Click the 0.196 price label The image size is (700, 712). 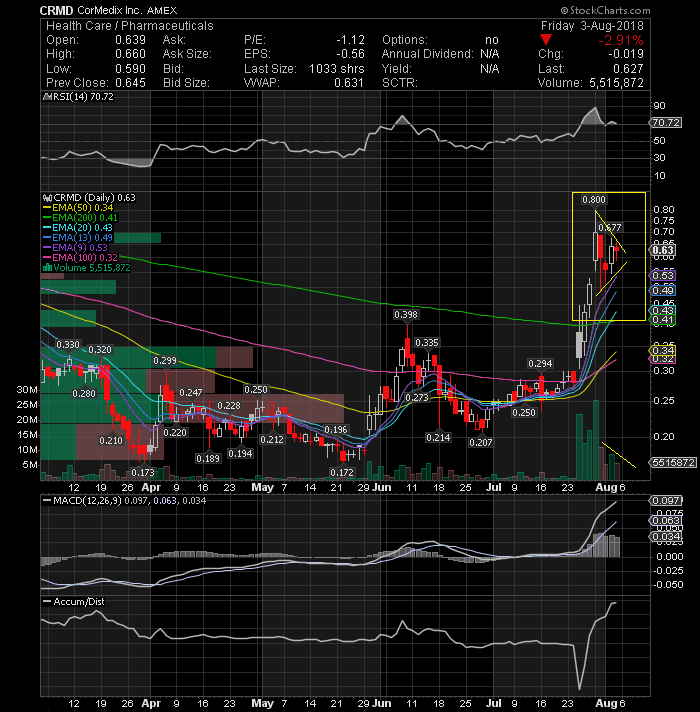[x=336, y=430]
